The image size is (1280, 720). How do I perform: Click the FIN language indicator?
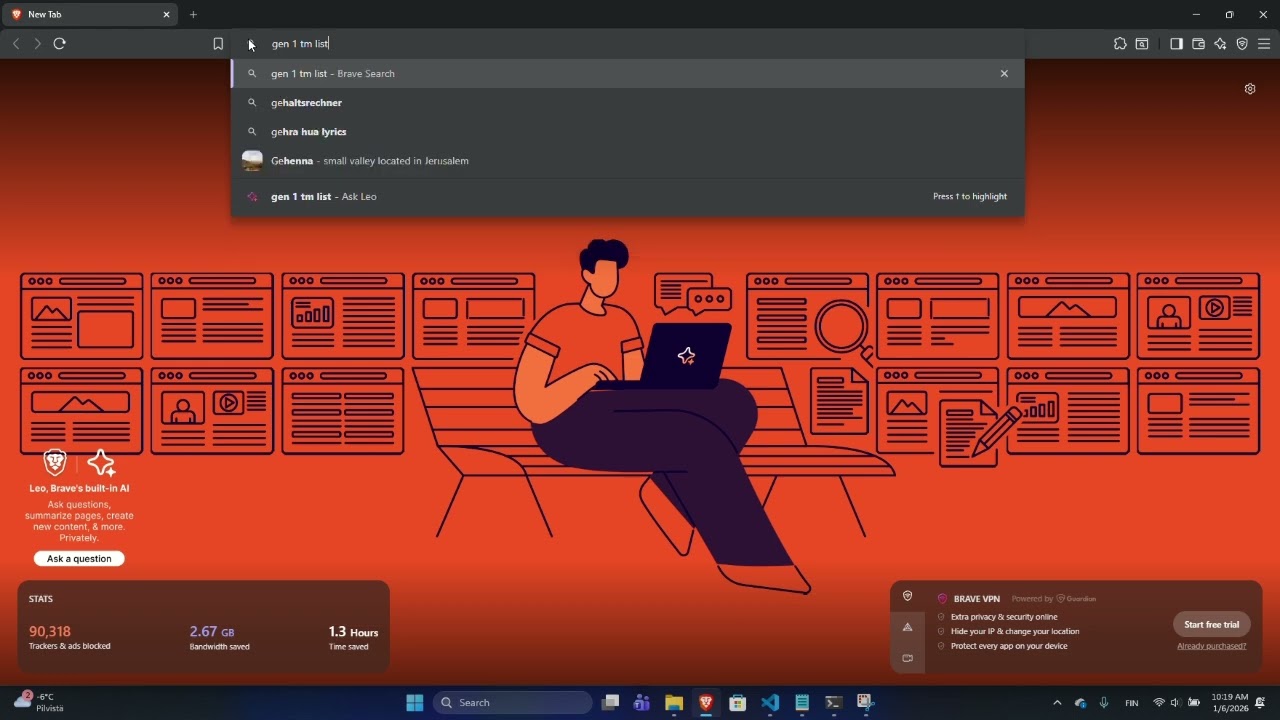pos(1132,703)
